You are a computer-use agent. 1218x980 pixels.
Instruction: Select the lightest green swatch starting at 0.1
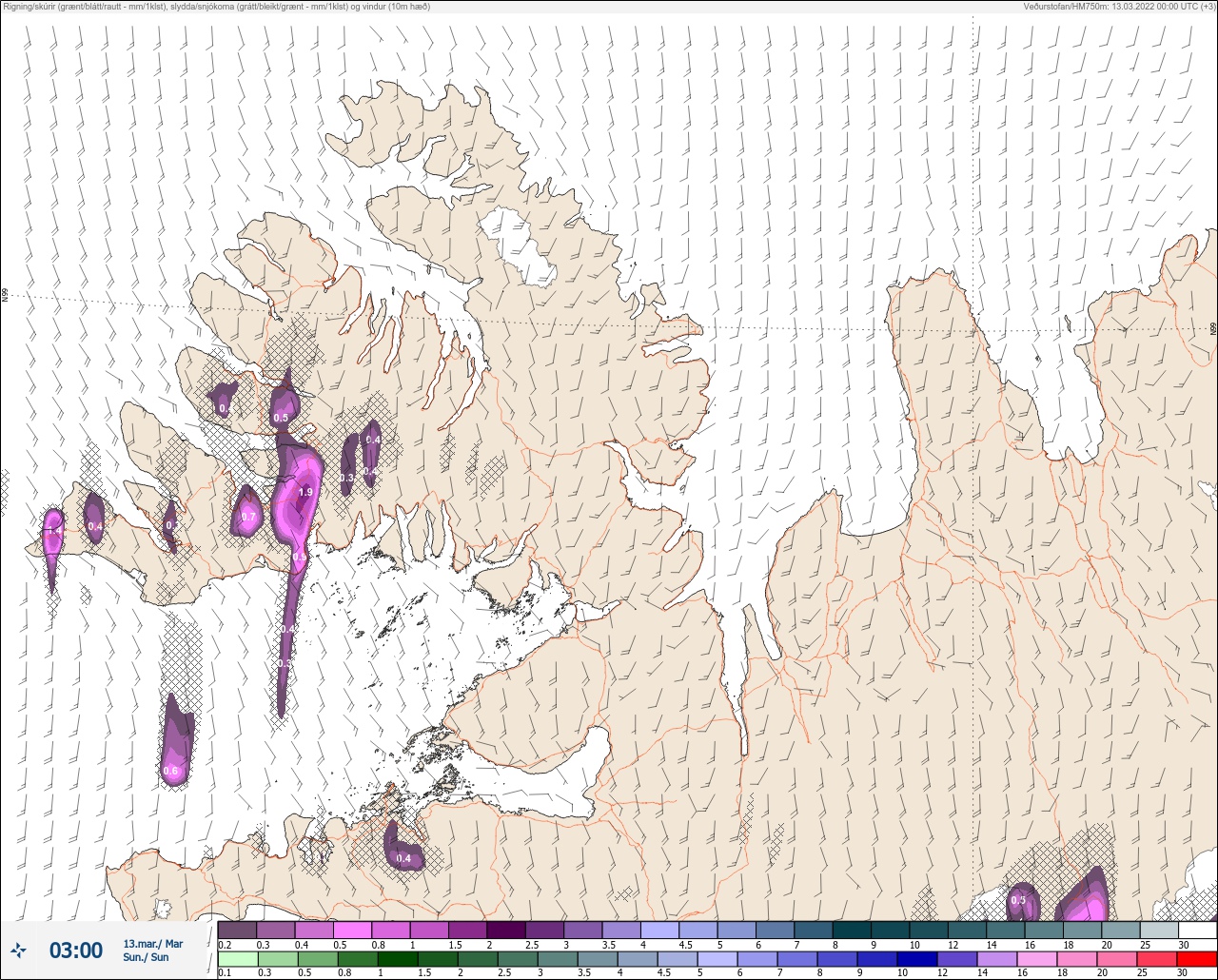point(238,958)
